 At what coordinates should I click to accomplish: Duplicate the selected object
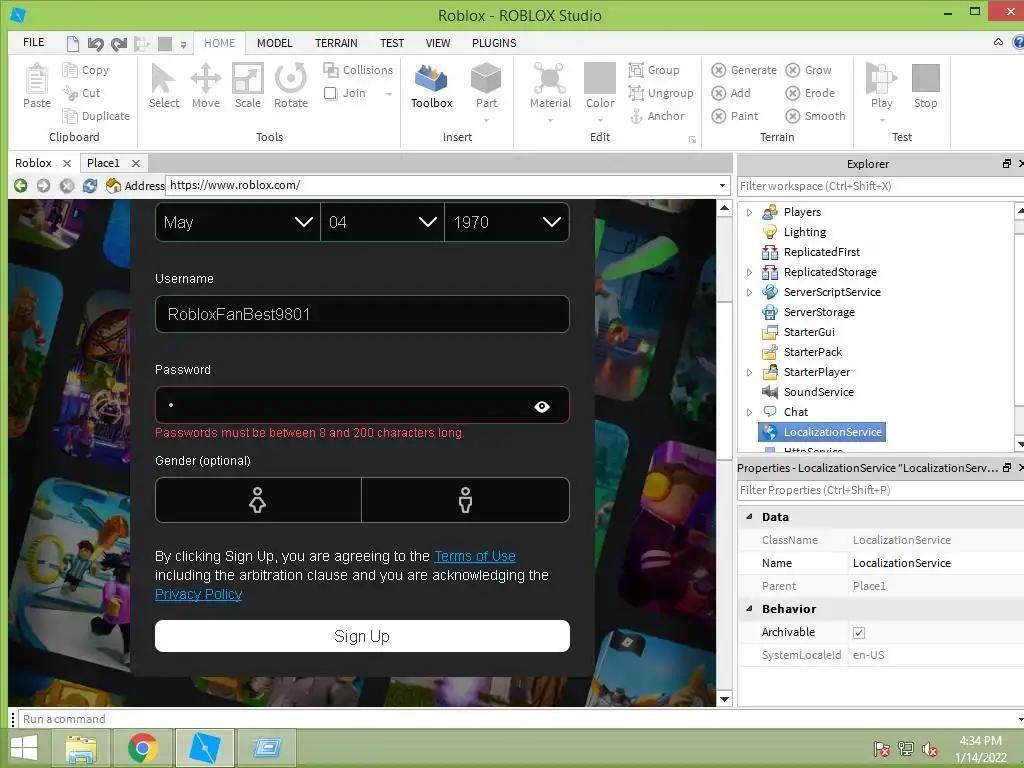click(96, 116)
